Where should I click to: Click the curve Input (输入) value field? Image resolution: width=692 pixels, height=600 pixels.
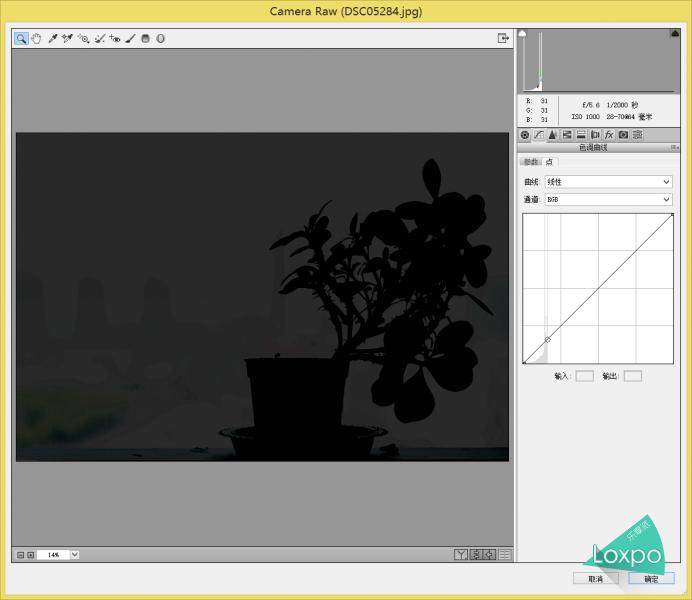click(585, 376)
